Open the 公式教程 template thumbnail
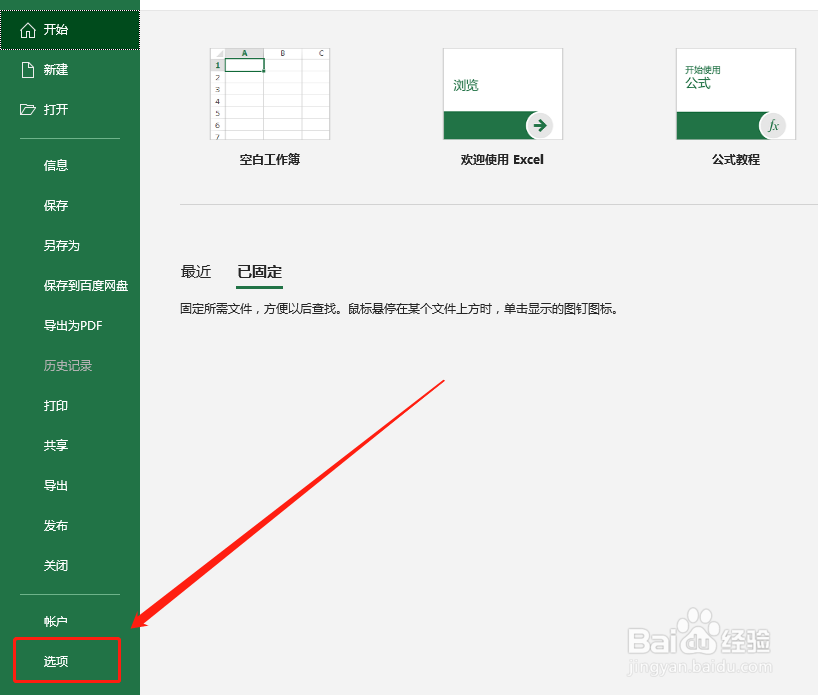 click(x=736, y=94)
